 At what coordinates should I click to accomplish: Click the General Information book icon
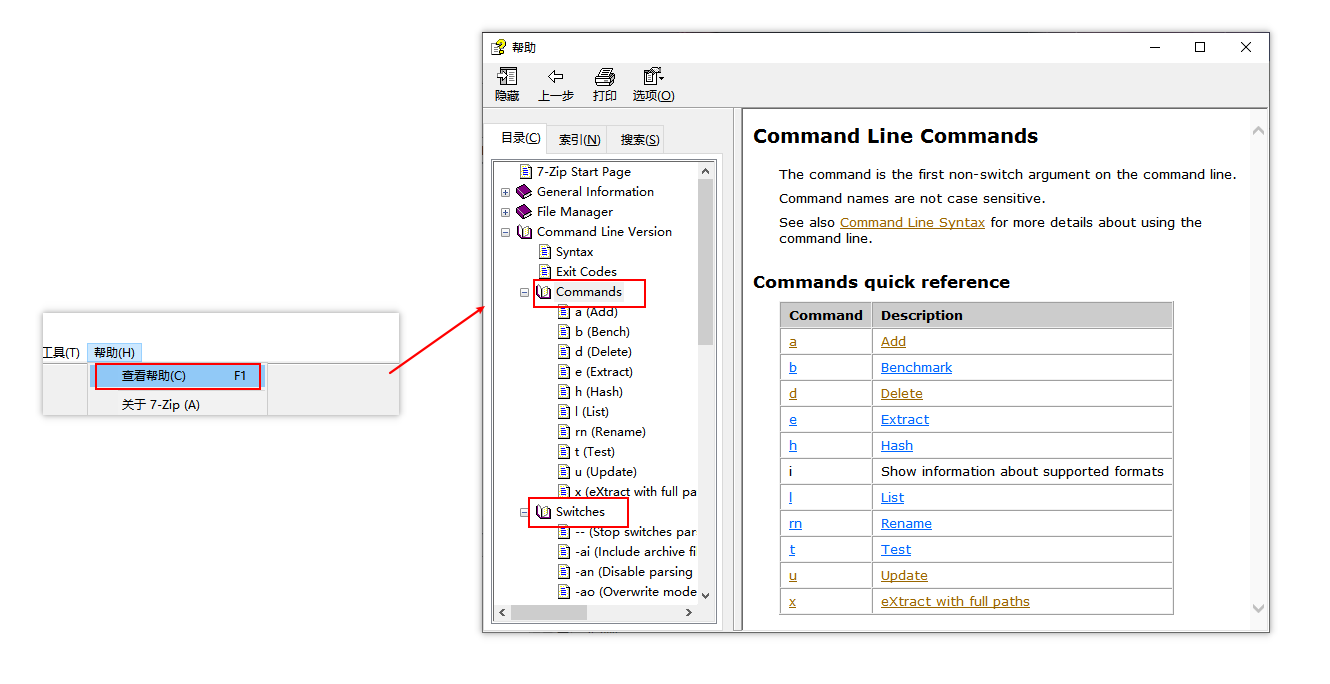point(524,192)
